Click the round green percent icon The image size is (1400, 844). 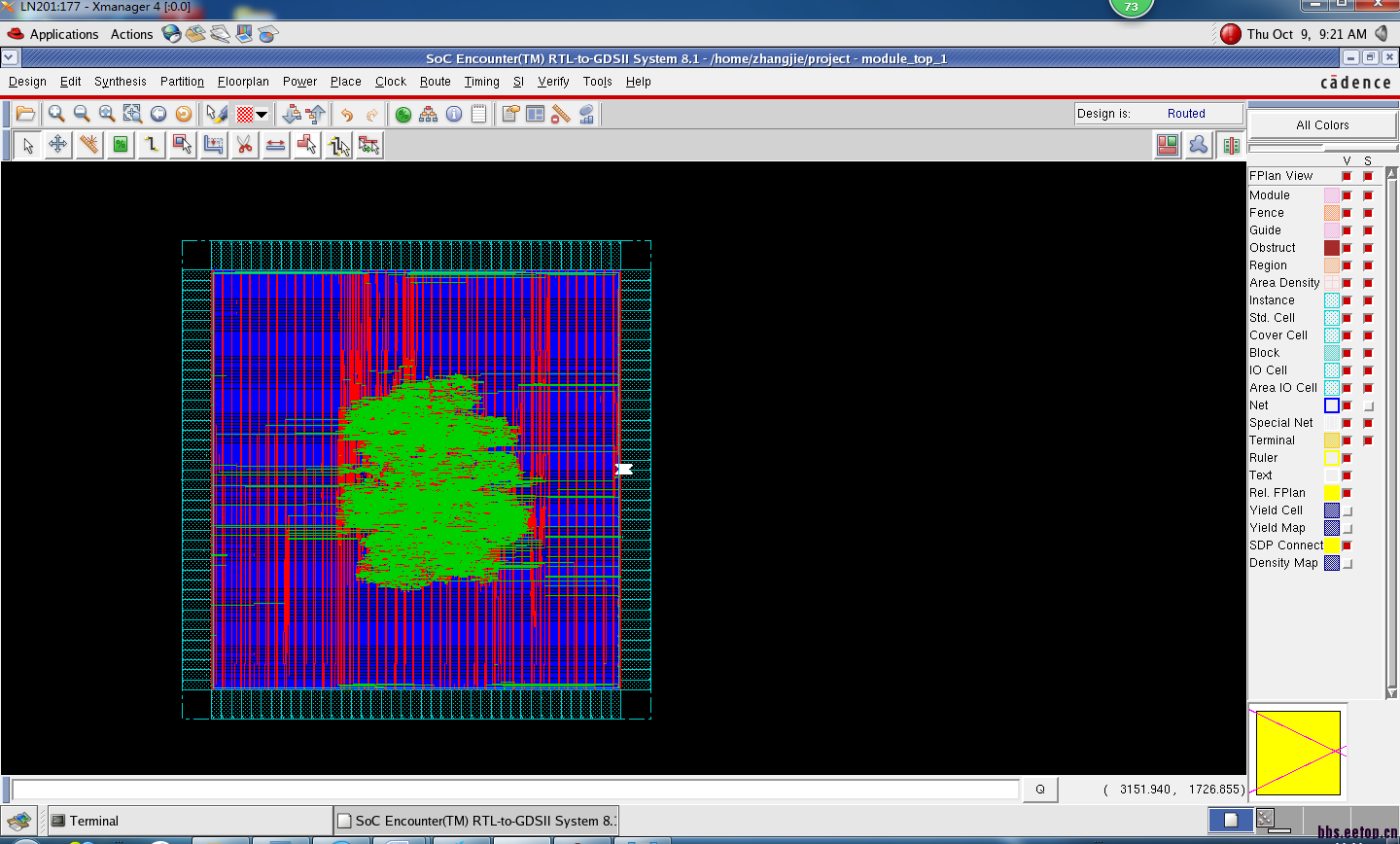[x=403, y=115]
